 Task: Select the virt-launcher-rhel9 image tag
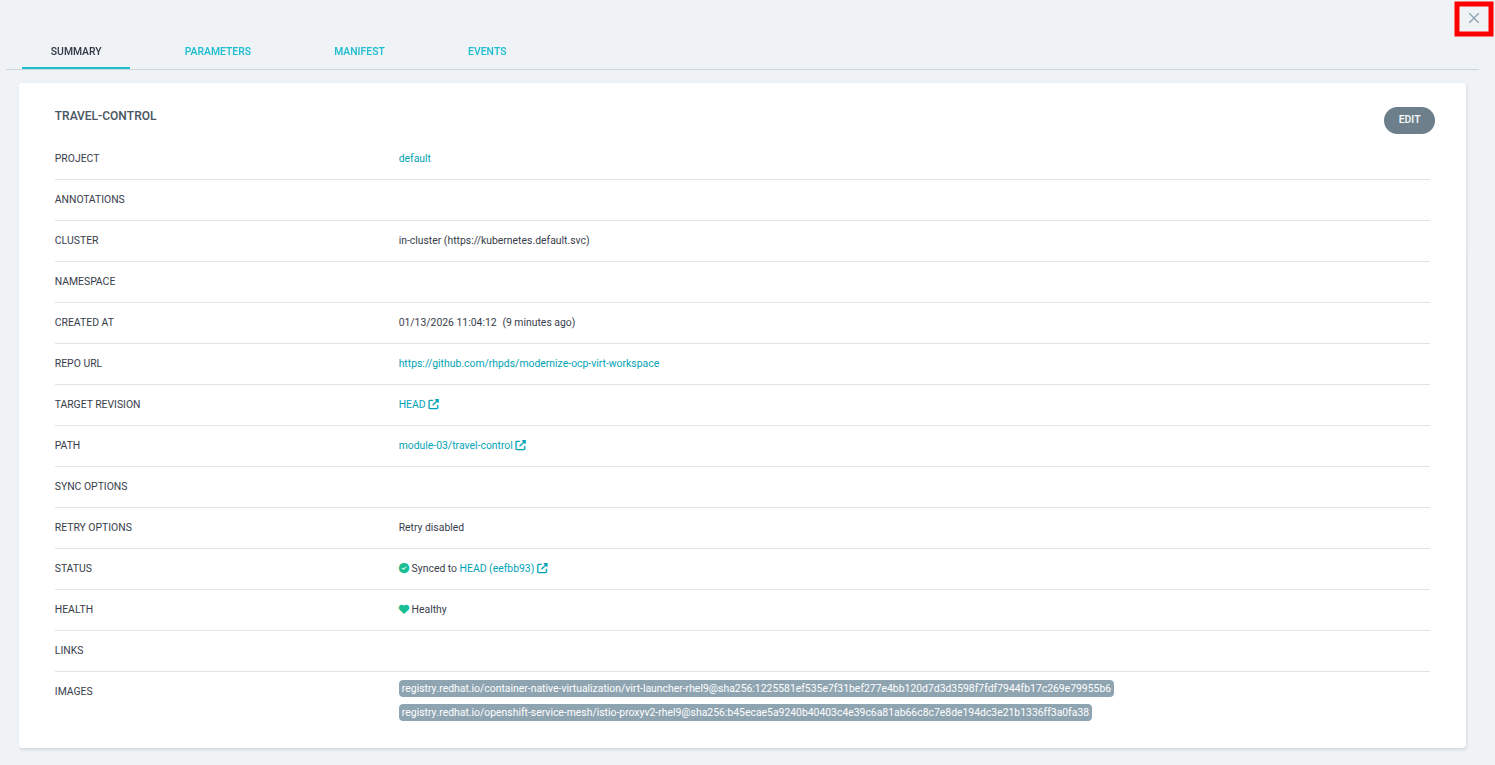point(756,688)
